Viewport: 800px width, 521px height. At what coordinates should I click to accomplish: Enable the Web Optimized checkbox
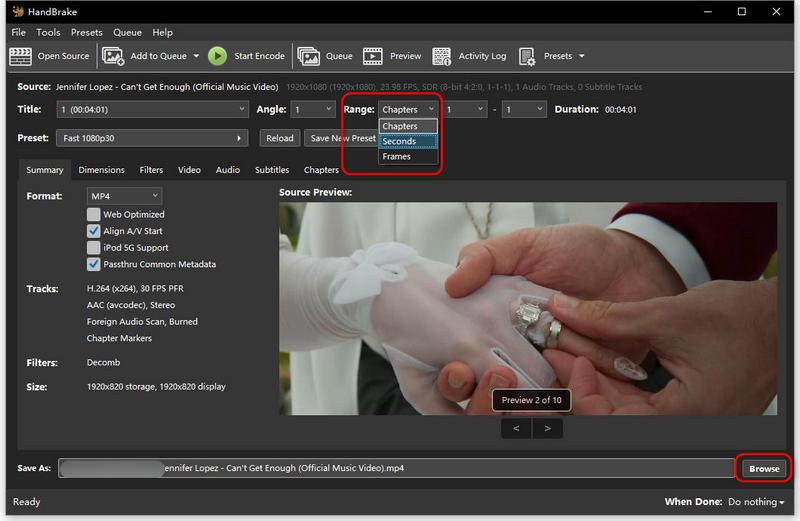[x=94, y=214]
